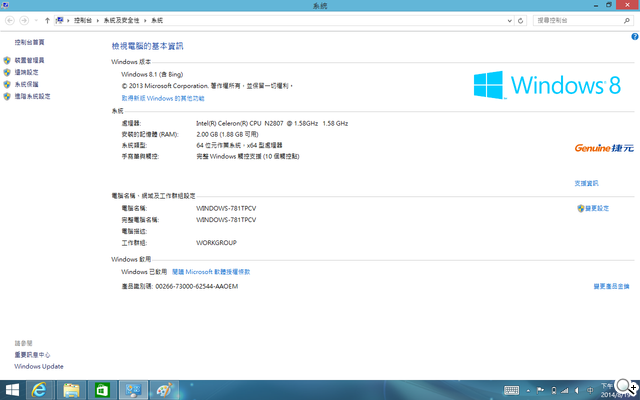This screenshot has width=640, height=400.
Task: Open the touch keyboard tray icon
Action: click(x=511, y=390)
